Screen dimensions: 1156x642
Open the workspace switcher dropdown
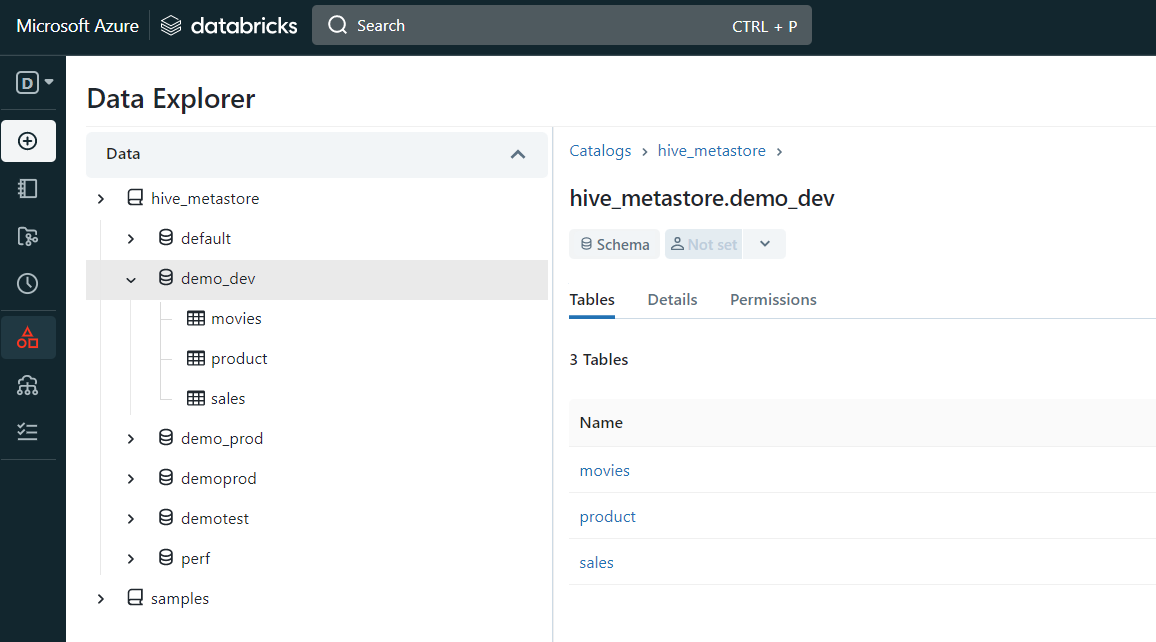(35, 83)
